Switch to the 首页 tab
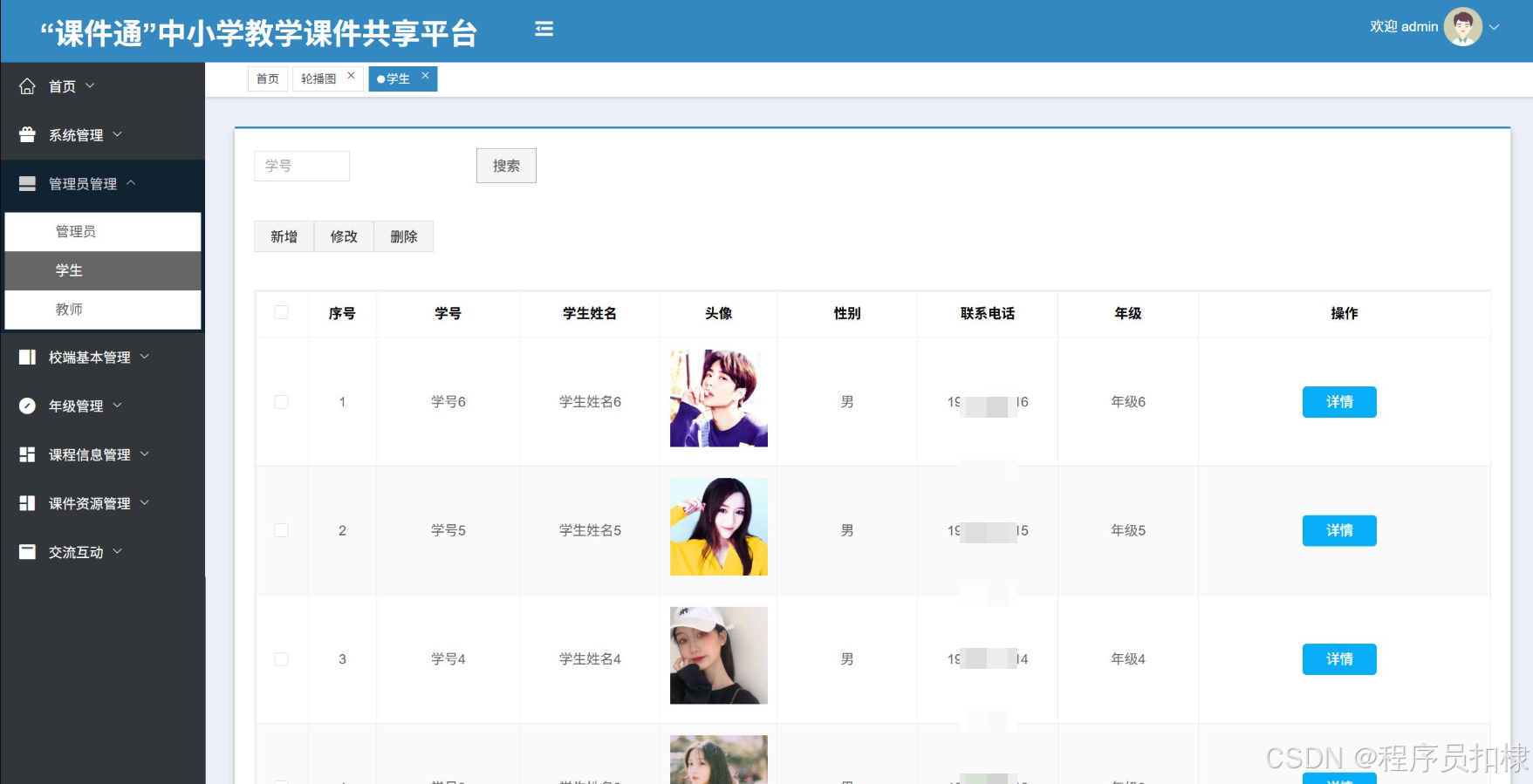1533x784 pixels. (268, 78)
